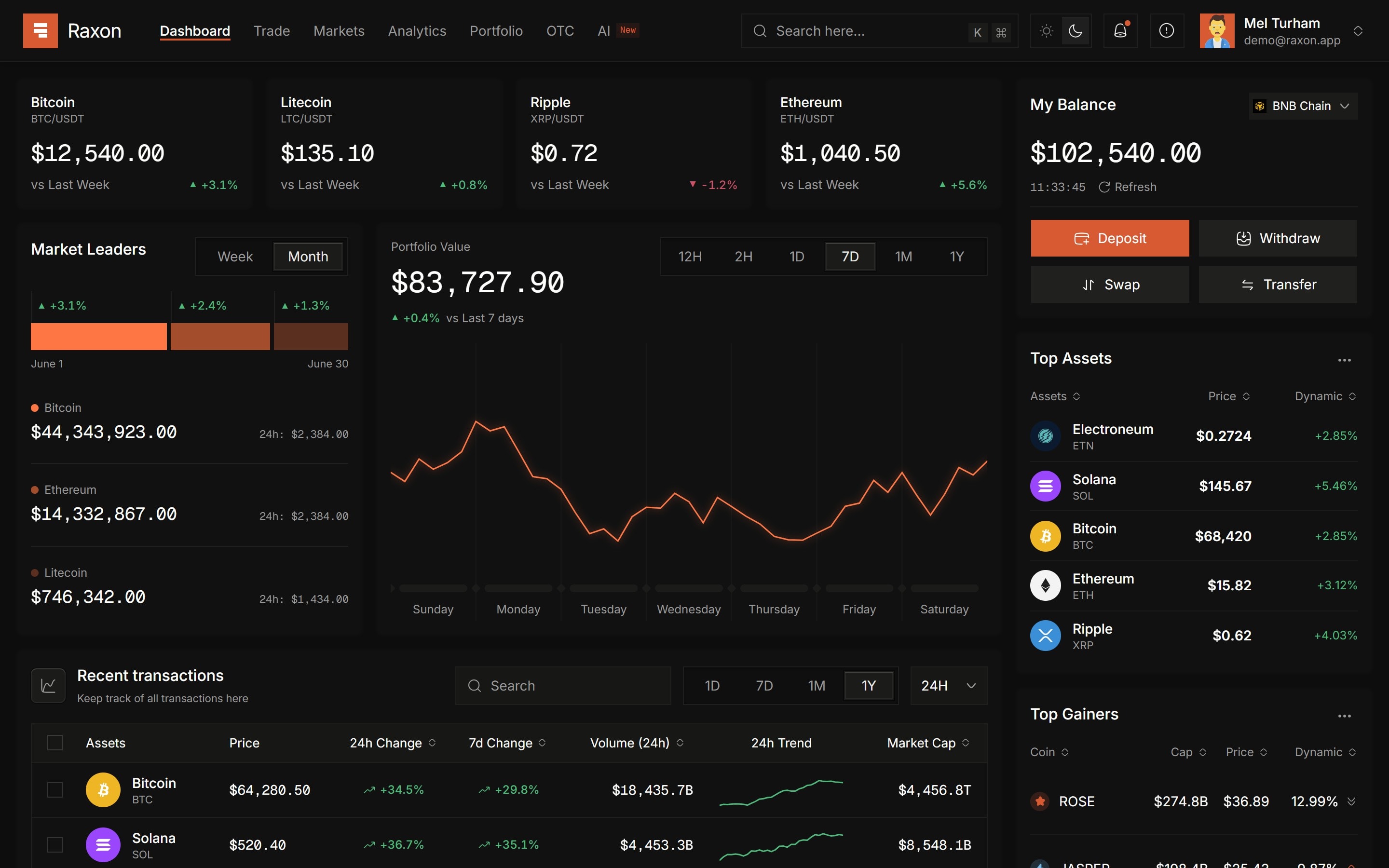The width and height of the screenshot is (1389, 868).
Task: Switch to dark mode moon icon
Action: point(1075,30)
